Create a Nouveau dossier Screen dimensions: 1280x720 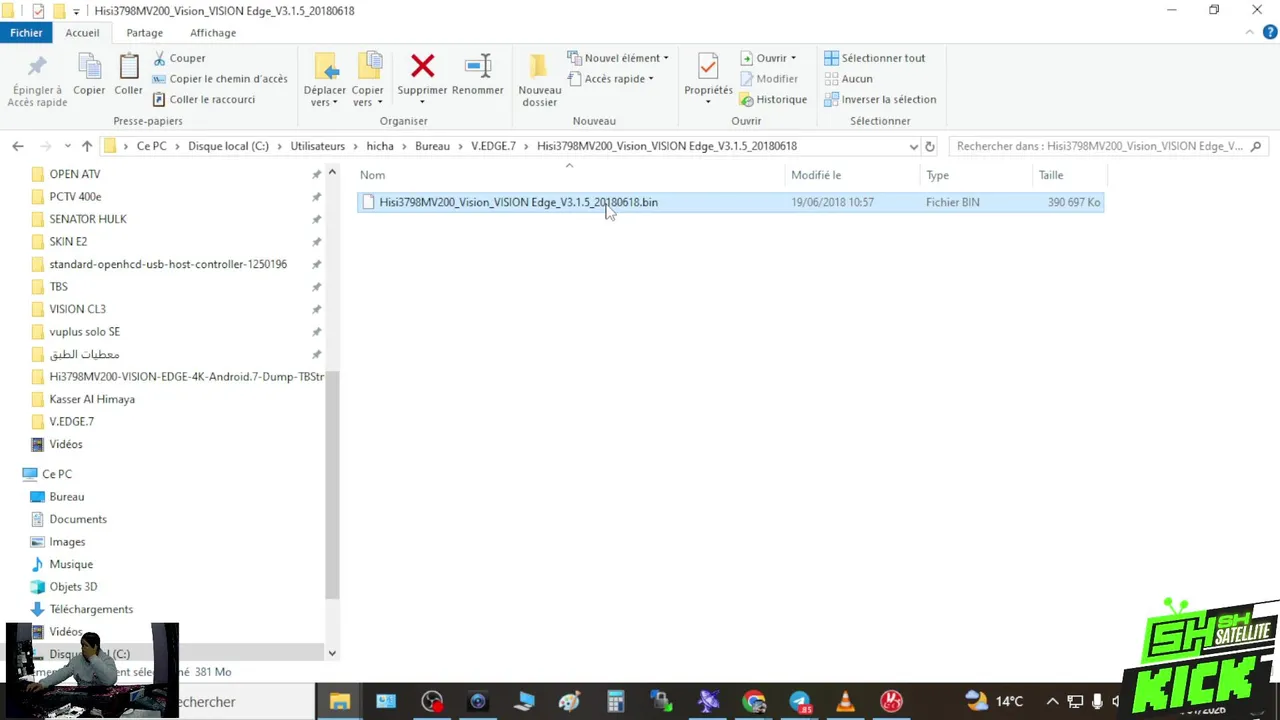(539, 79)
